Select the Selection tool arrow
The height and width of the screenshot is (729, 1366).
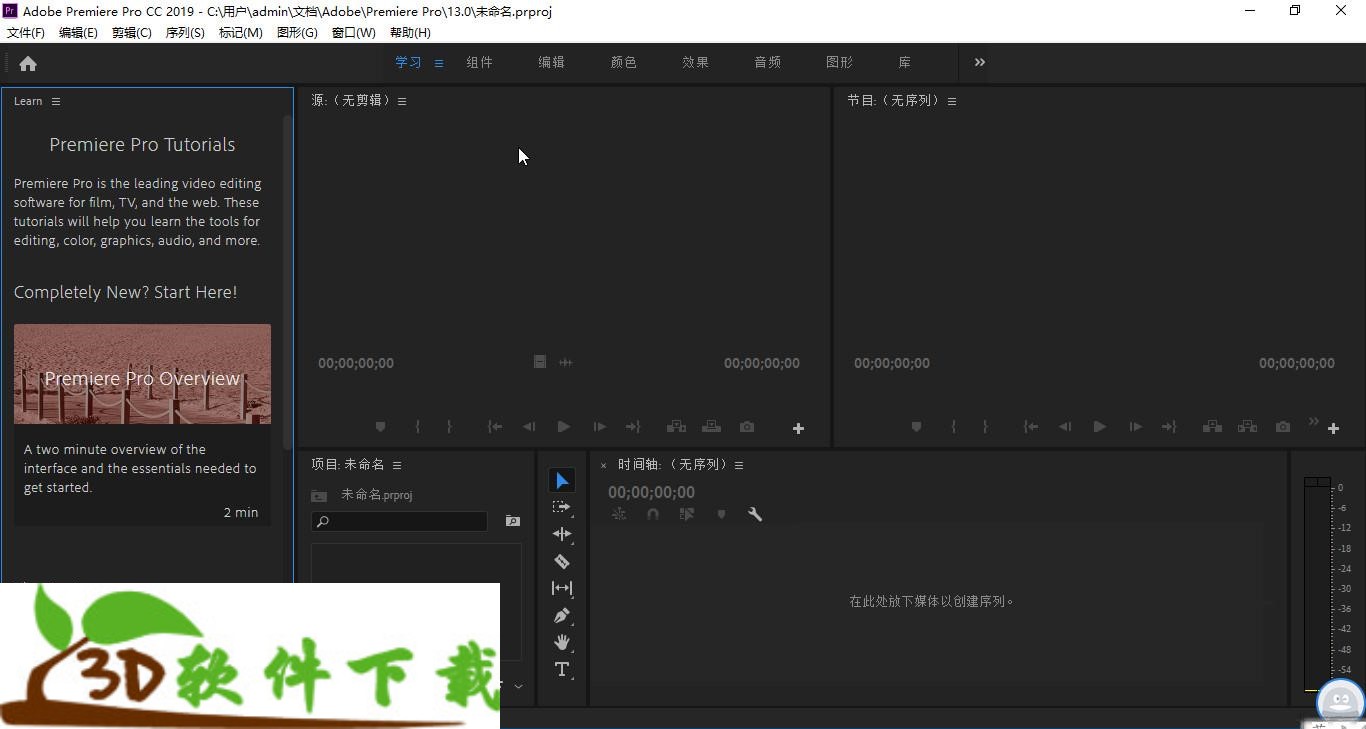pyautogui.click(x=562, y=481)
